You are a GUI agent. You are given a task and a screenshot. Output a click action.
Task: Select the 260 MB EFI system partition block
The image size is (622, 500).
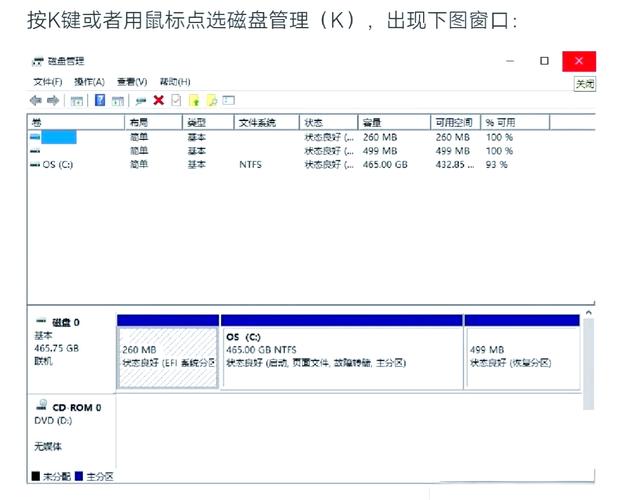coord(168,352)
